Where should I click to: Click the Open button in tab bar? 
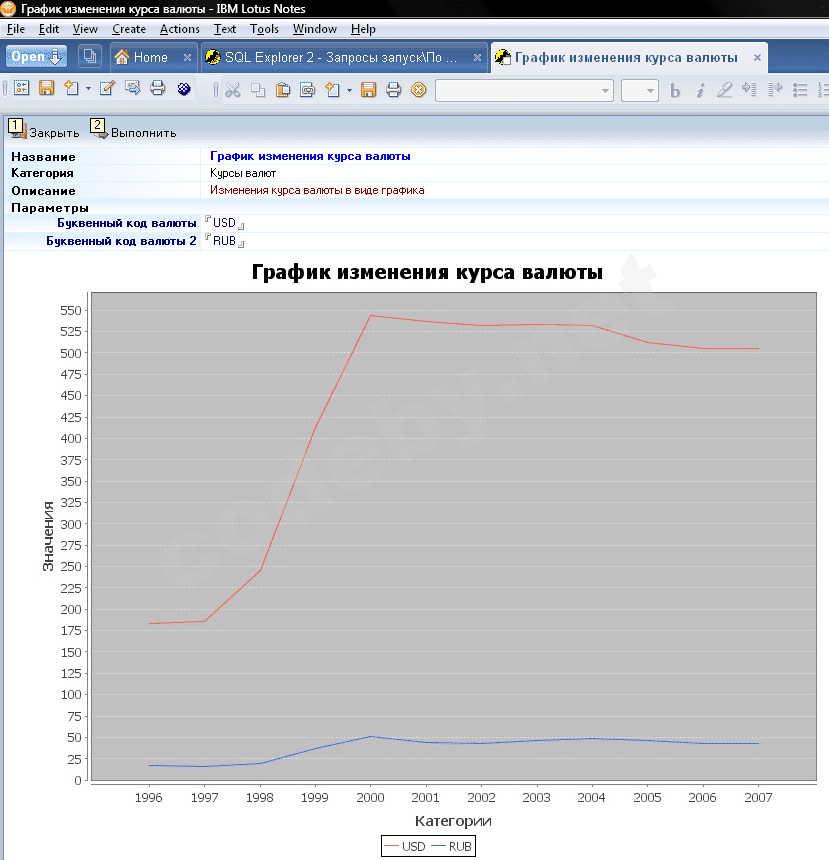(x=37, y=57)
